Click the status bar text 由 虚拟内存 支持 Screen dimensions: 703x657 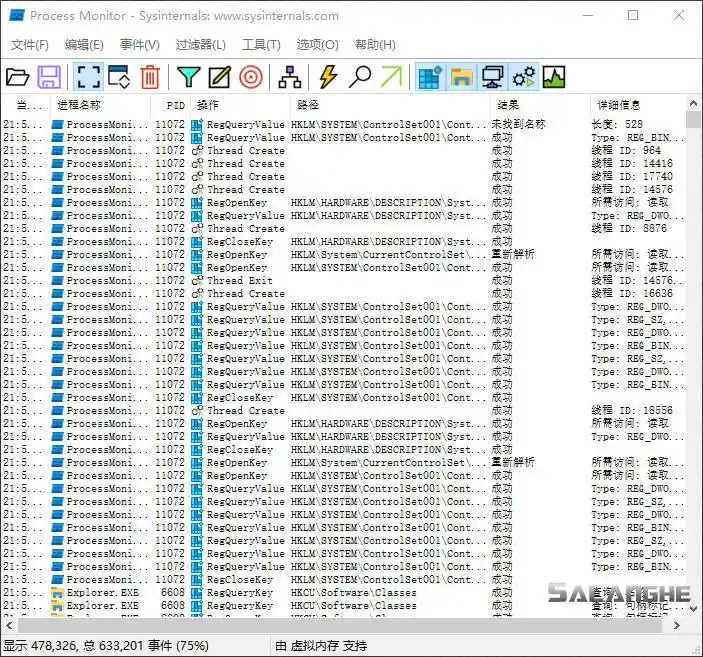(321, 645)
